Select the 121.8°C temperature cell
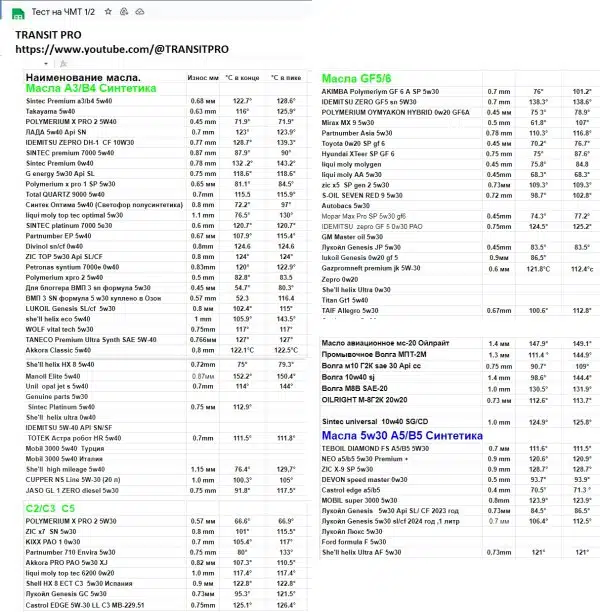This screenshot has height=612, width=600. point(538,269)
